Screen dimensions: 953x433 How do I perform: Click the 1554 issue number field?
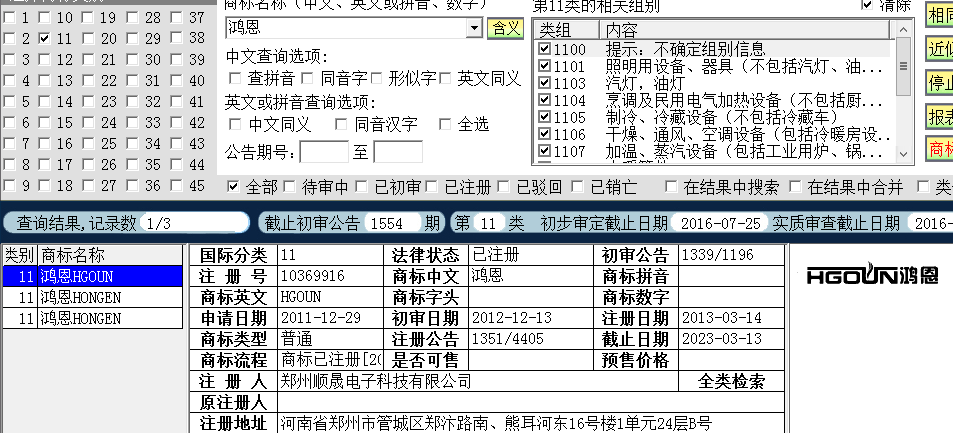point(392,223)
